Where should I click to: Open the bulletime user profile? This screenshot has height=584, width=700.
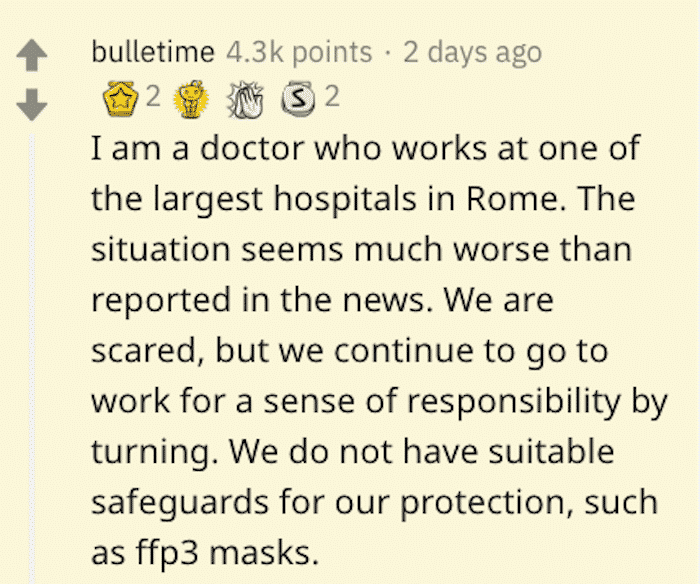tap(153, 52)
